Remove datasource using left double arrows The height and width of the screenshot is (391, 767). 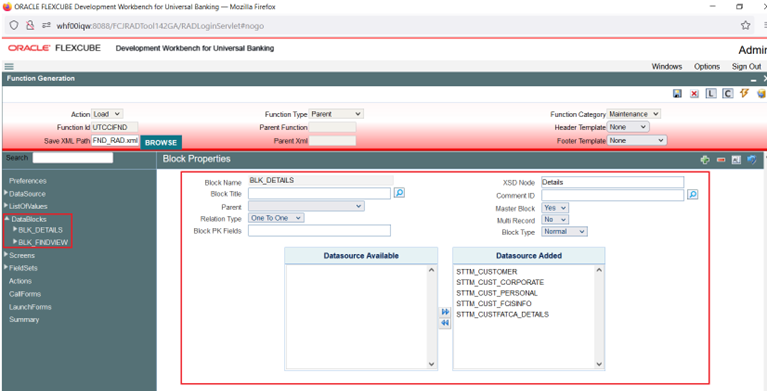pyautogui.click(x=445, y=323)
